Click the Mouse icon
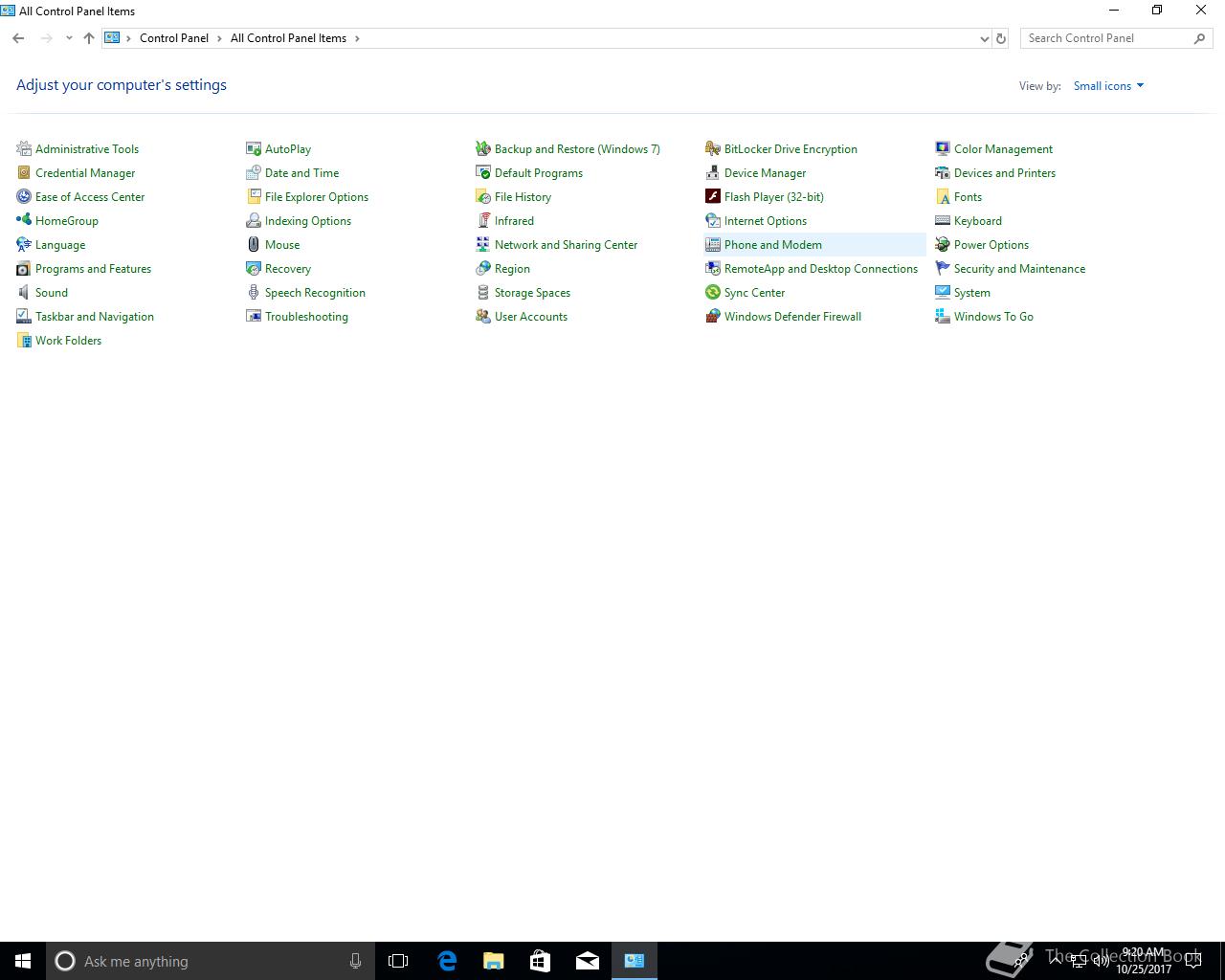This screenshot has width=1225, height=980. tap(254, 244)
